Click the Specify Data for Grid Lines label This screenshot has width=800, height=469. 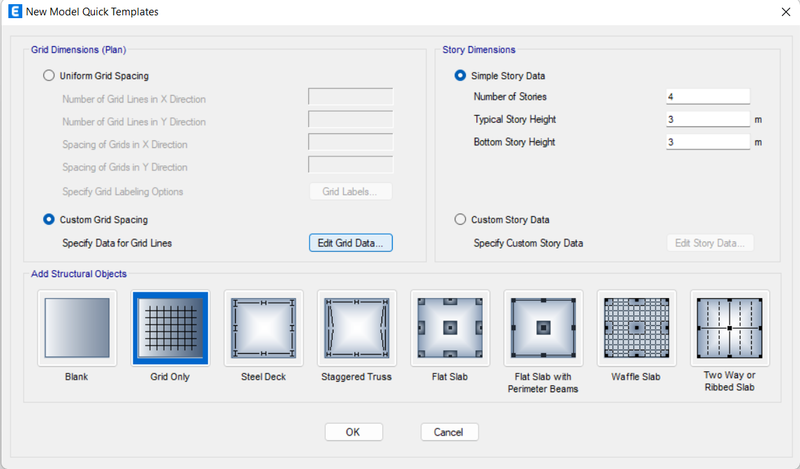click(x=117, y=243)
